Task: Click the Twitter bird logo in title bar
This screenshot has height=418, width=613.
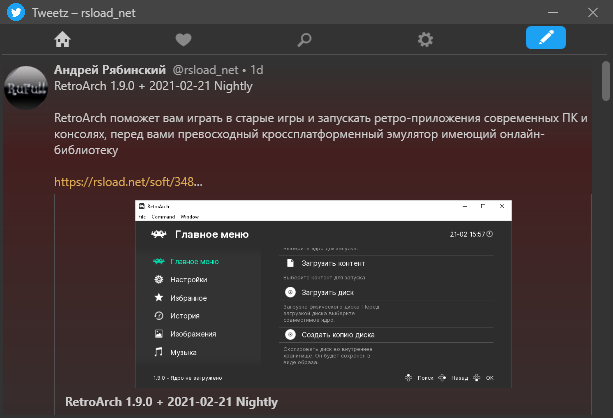Action: point(16,13)
